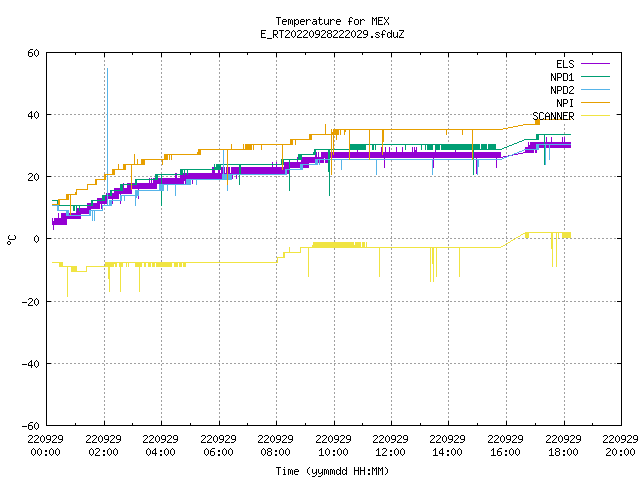
Task: Click the 12:00 x-axis time label
Action: 391,452
